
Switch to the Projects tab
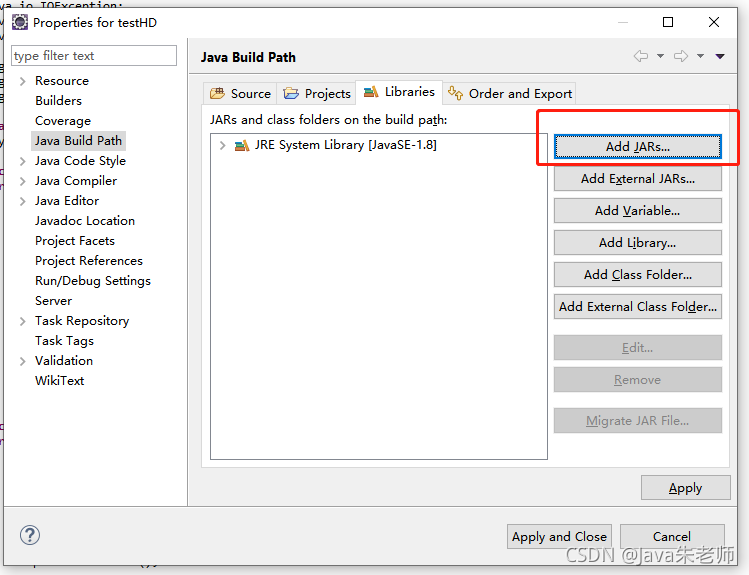[317, 93]
